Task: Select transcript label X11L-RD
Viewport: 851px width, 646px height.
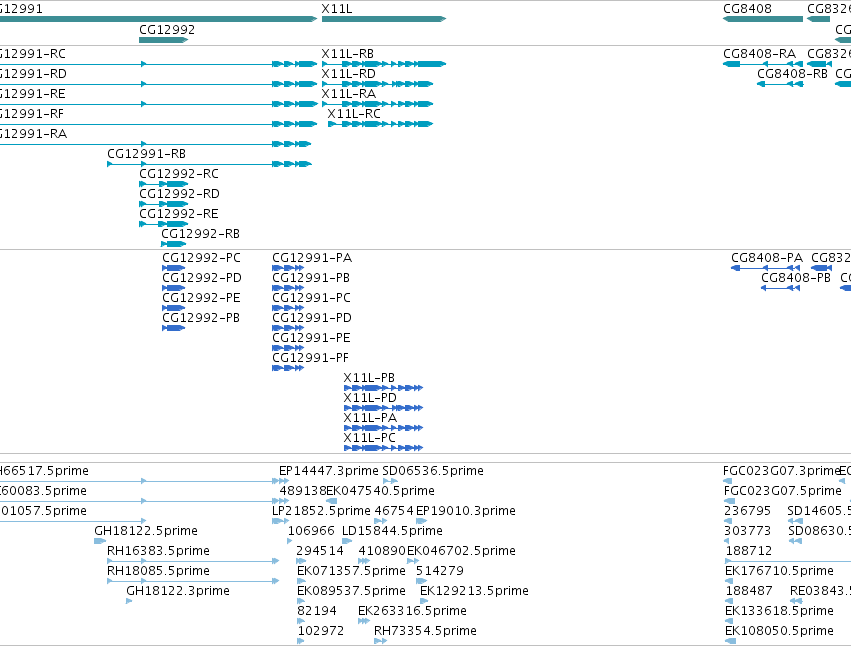Action: [348, 74]
